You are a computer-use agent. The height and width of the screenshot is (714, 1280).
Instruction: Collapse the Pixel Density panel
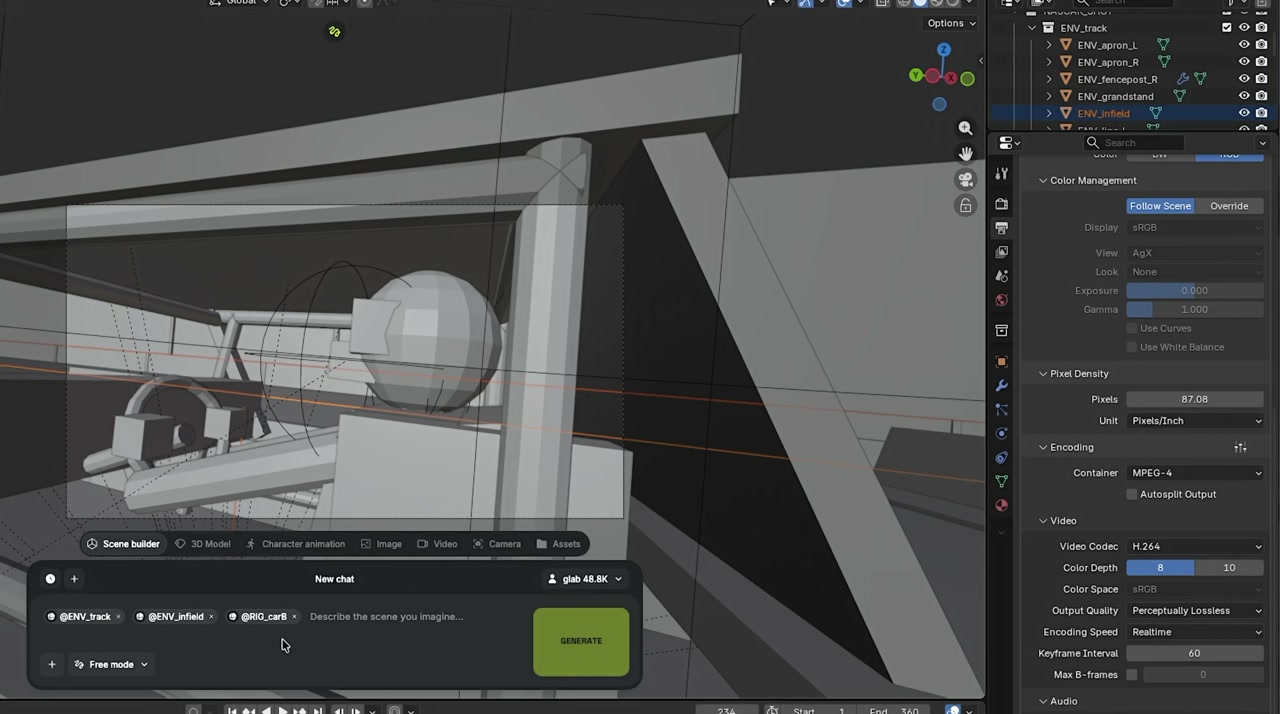(1043, 373)
